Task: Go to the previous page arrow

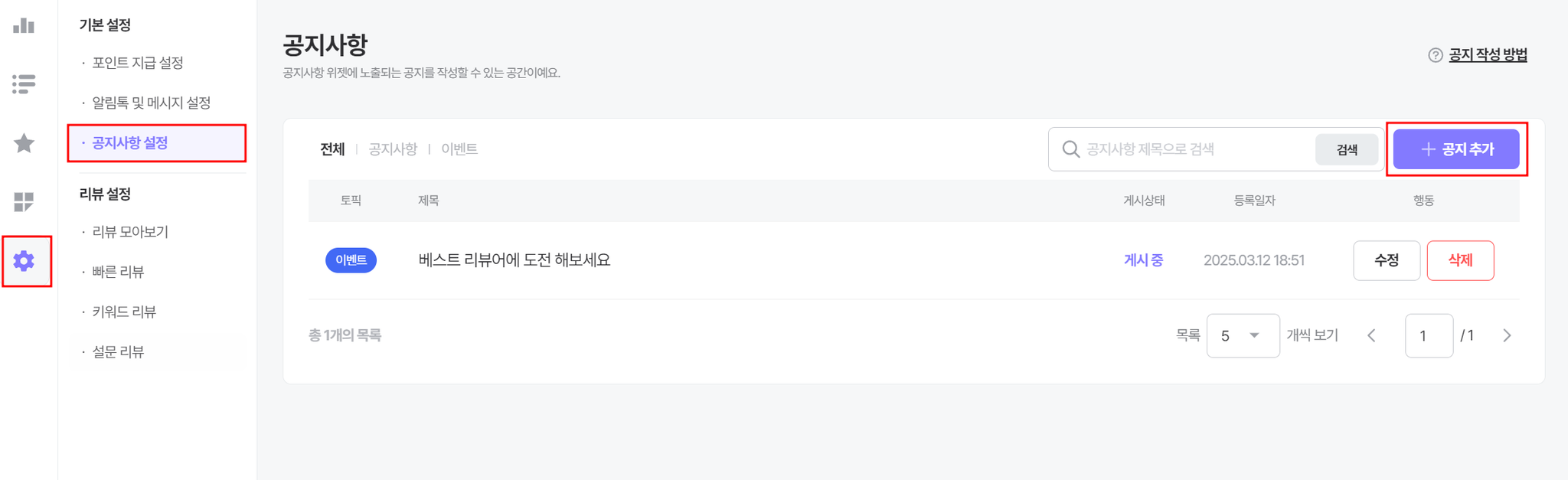Action: click(x=1371, y=335)
